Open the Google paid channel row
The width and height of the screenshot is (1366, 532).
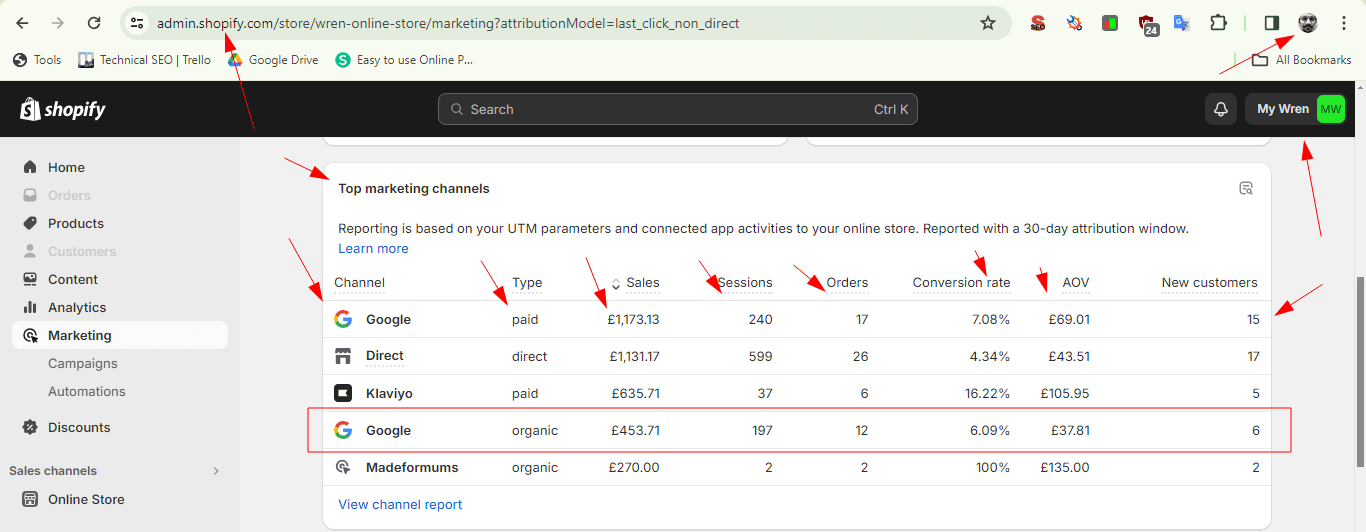coord(797,319)
